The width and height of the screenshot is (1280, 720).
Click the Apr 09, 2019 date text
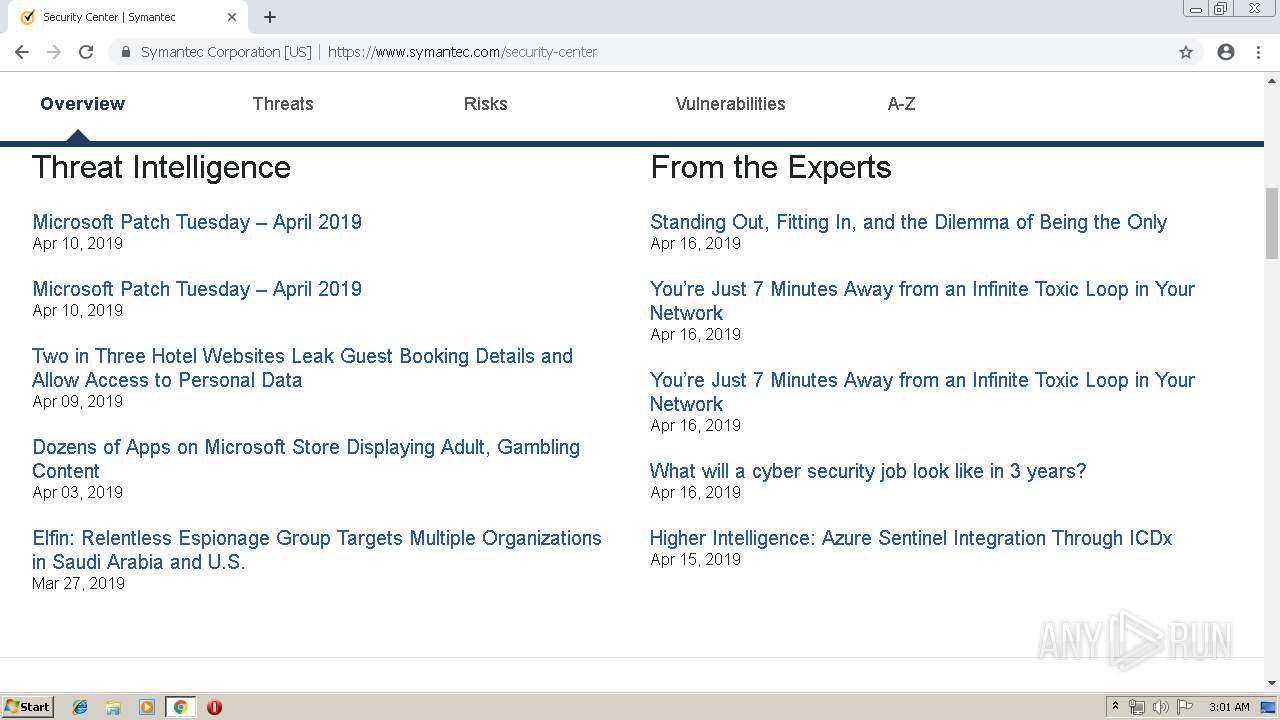[78, 402]
